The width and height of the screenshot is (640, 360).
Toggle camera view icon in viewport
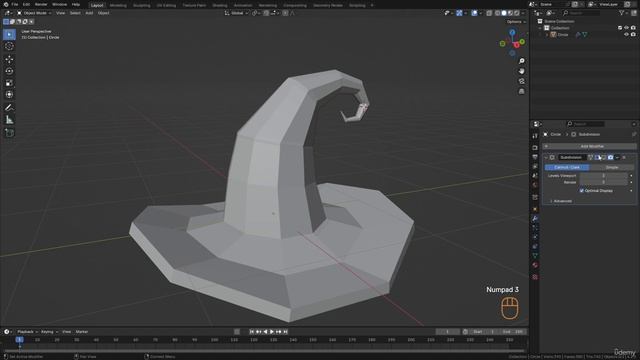click(521, 81)
